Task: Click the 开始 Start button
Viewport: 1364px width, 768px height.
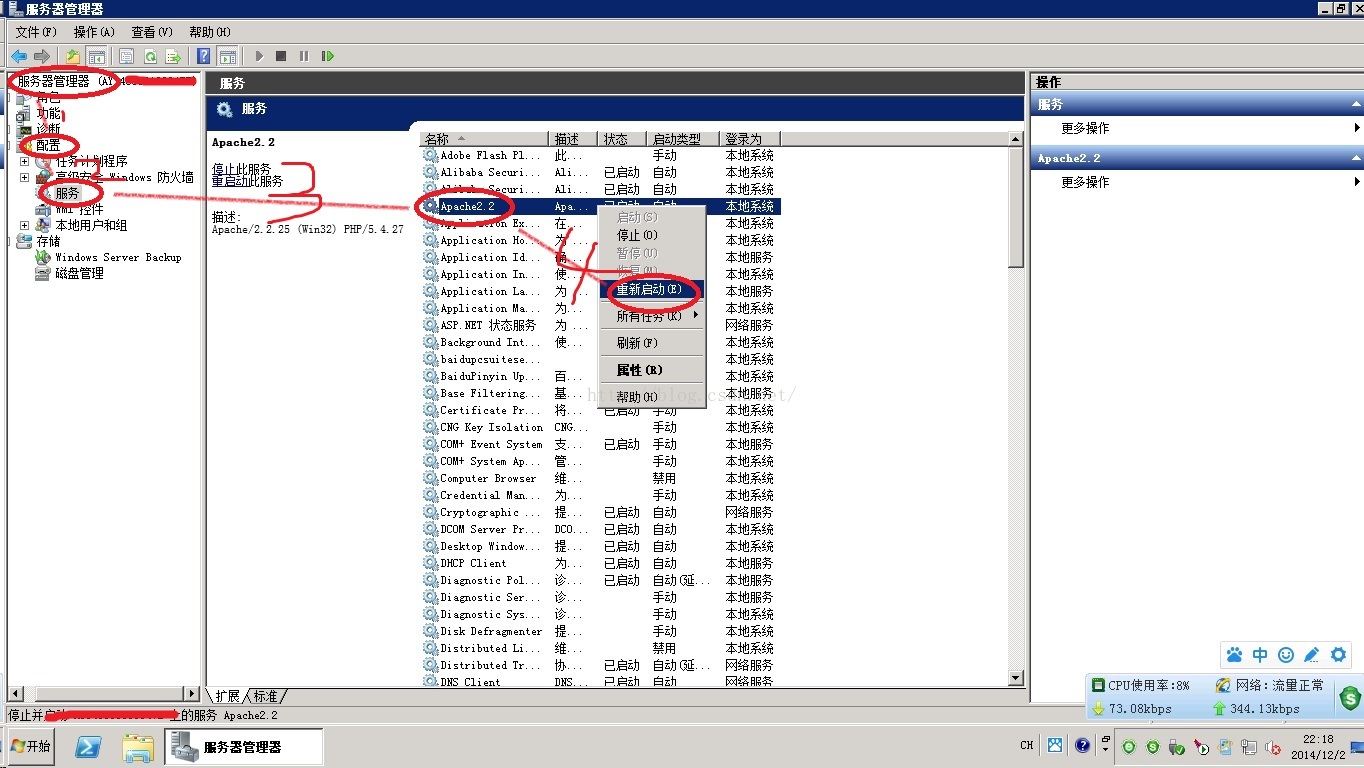Action: pos(30,747)
